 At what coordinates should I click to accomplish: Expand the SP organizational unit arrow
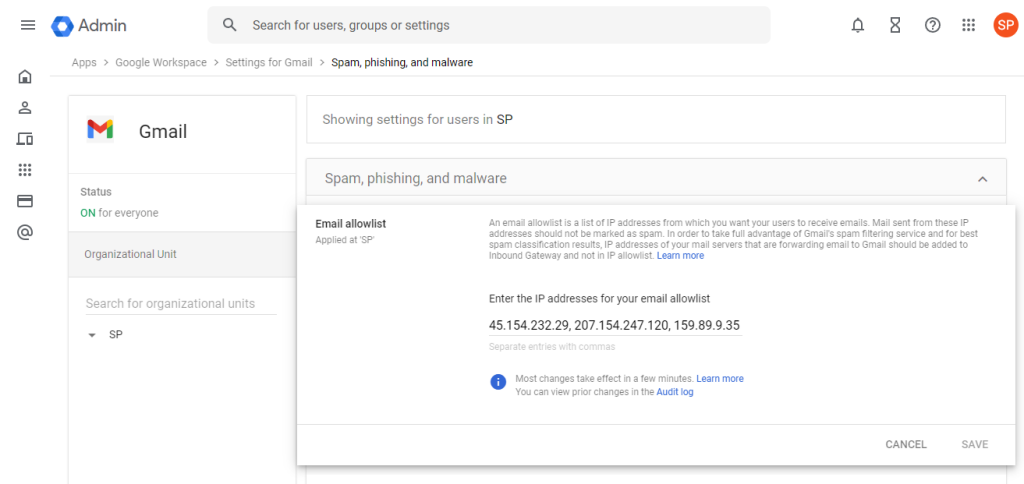(x=92, y=335)
